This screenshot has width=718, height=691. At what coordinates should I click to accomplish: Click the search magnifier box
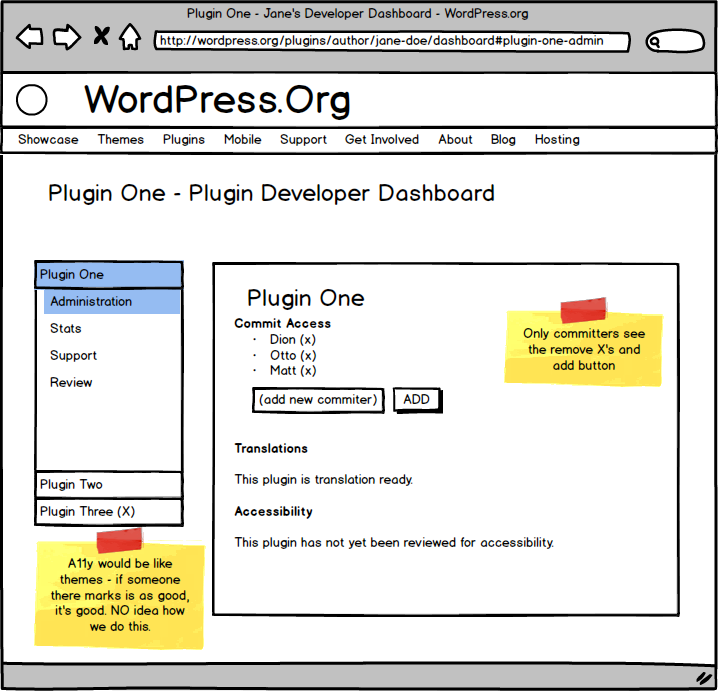point(675,42)
